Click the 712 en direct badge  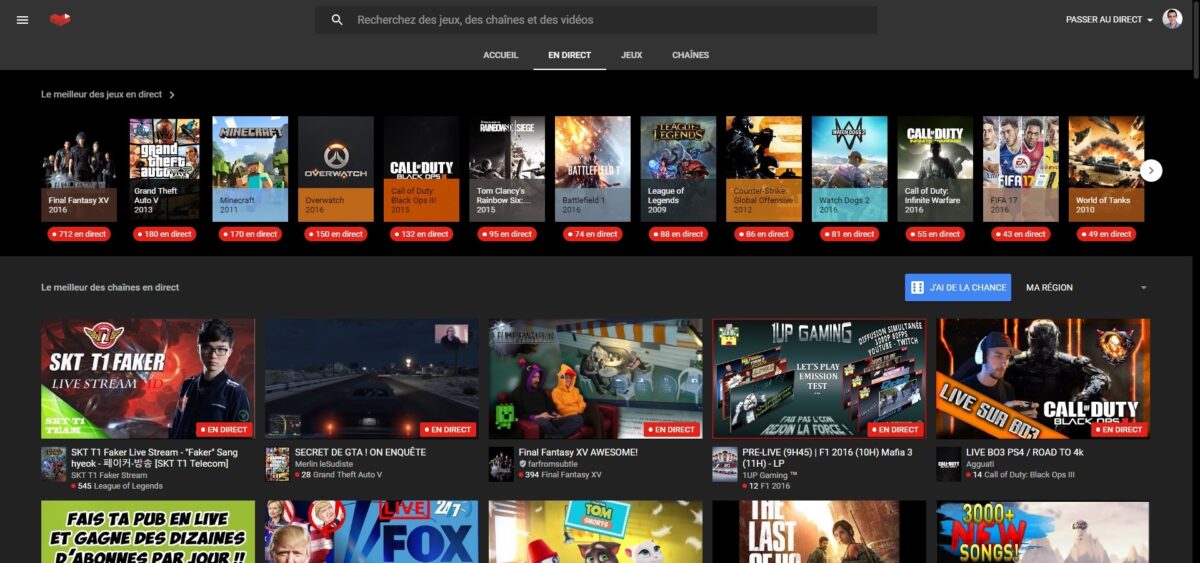point(79,234)
